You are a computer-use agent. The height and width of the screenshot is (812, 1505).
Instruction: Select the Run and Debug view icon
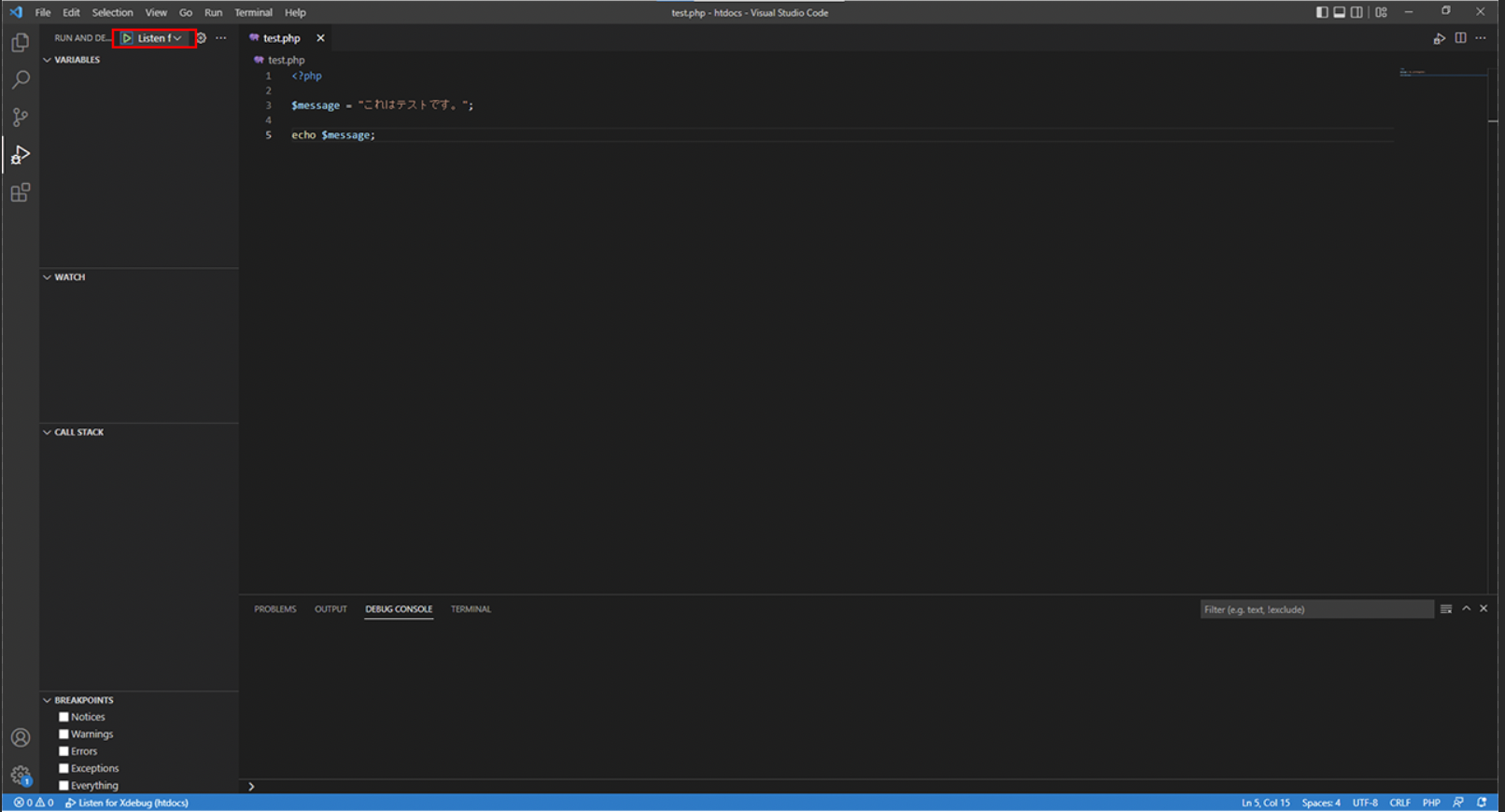pos(20,155)
